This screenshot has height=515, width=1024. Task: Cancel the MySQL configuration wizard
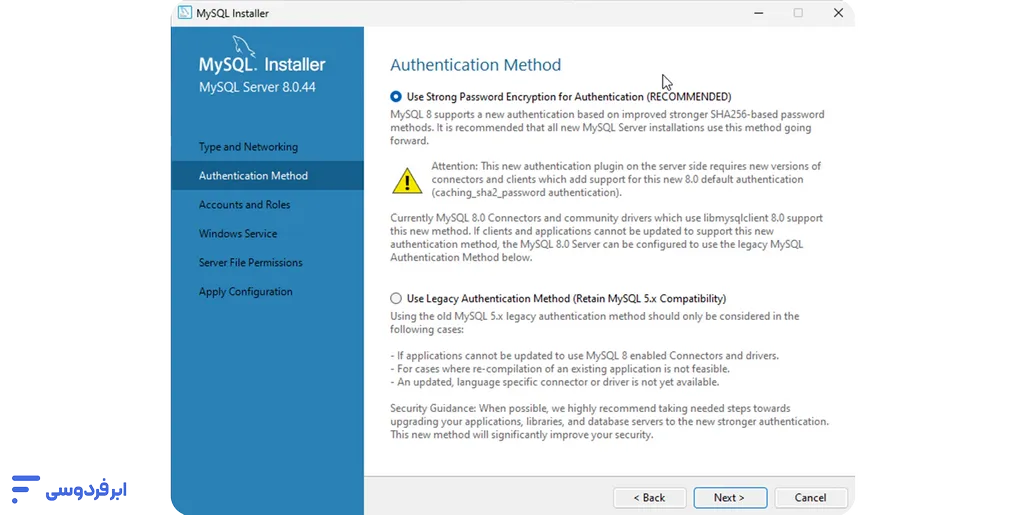pyautogui.click(x=810, y=497)
